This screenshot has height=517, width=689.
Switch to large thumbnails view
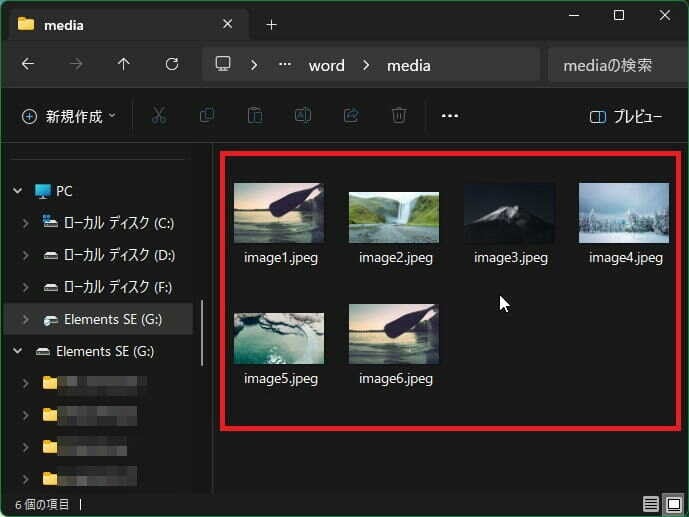pyautogui.click(x=673, y=503)
